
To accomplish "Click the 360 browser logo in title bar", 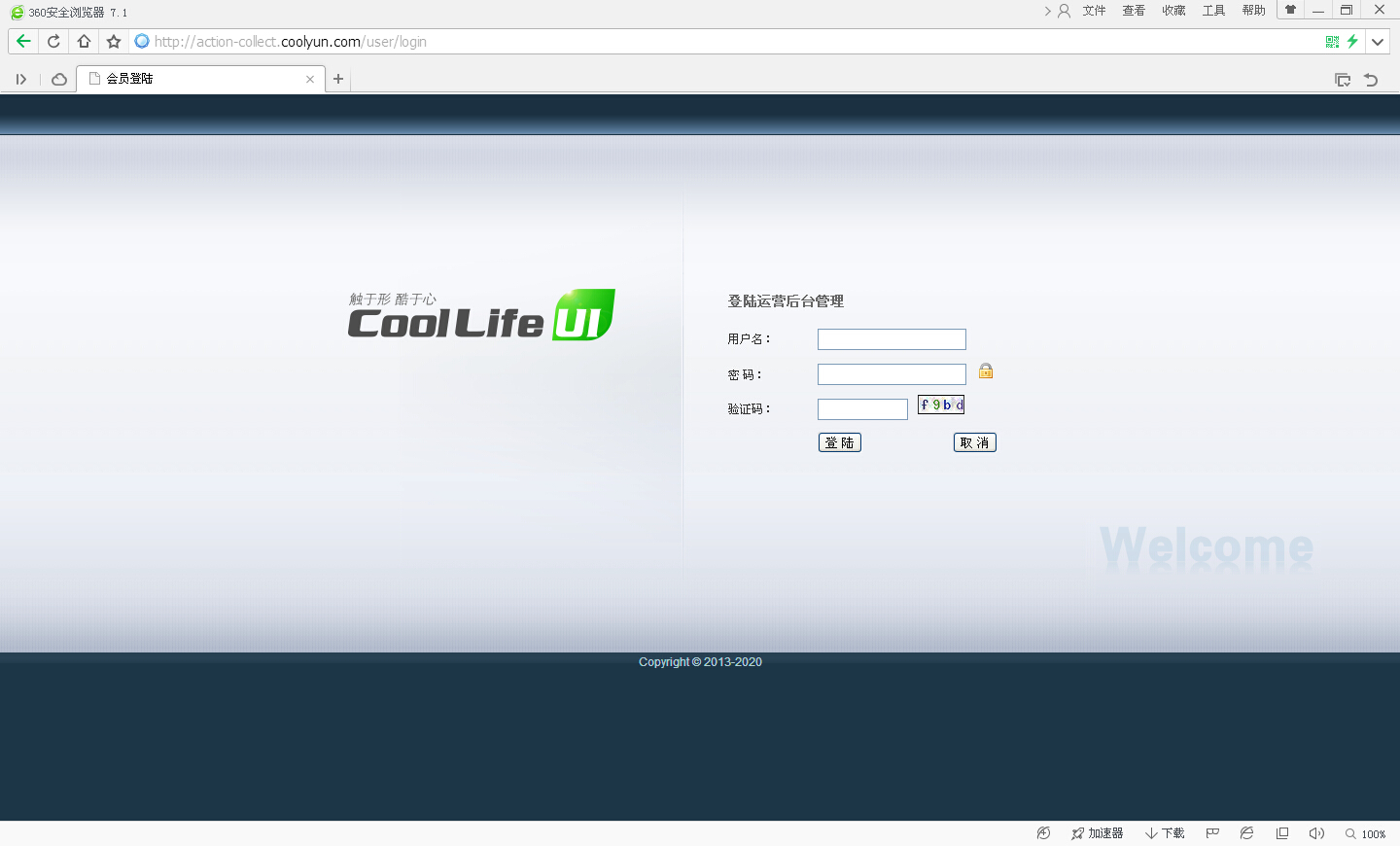I will [17, 12].
